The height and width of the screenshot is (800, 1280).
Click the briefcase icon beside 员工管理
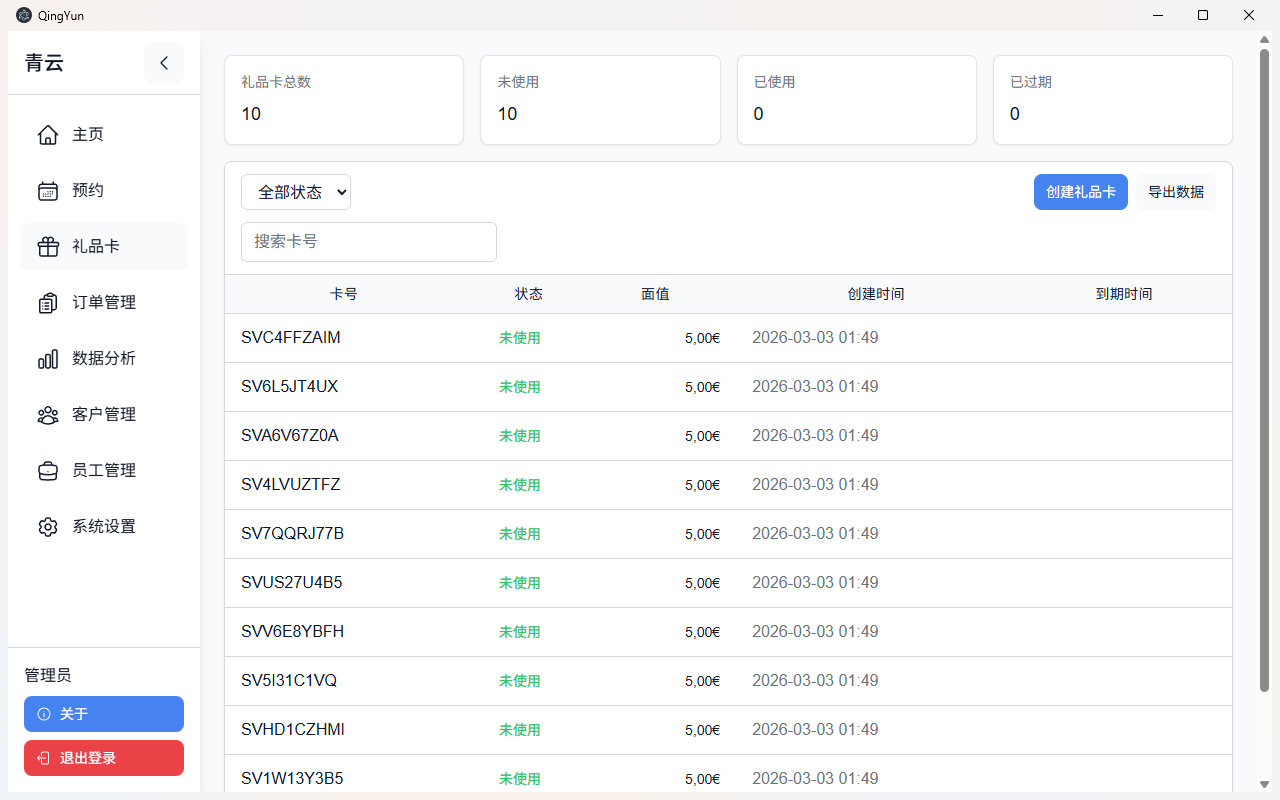click(48, 471)
